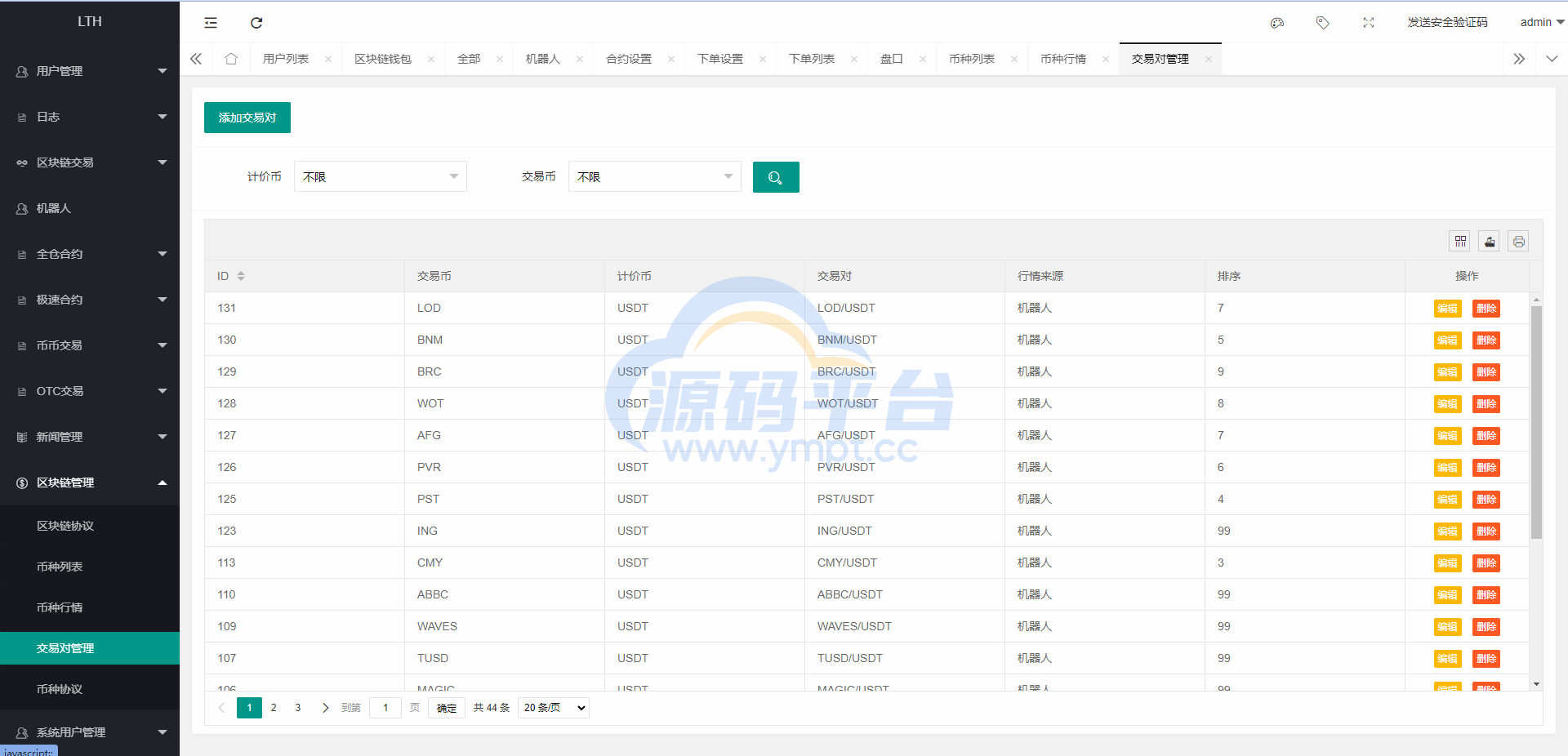Open the theme palette icon
The width and height of the screenshot is (1568, 756).
click(x=1277, y=23)
